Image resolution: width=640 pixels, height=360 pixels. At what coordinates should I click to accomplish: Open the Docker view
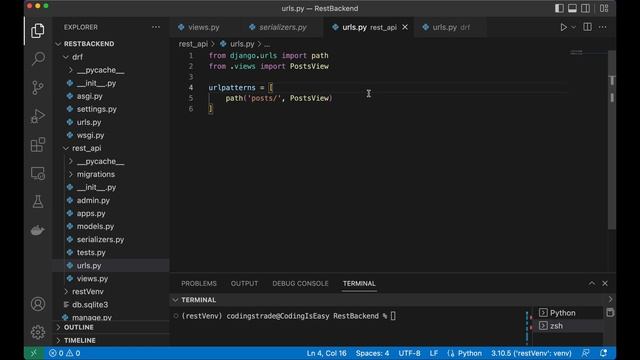(x=38, y=230)
